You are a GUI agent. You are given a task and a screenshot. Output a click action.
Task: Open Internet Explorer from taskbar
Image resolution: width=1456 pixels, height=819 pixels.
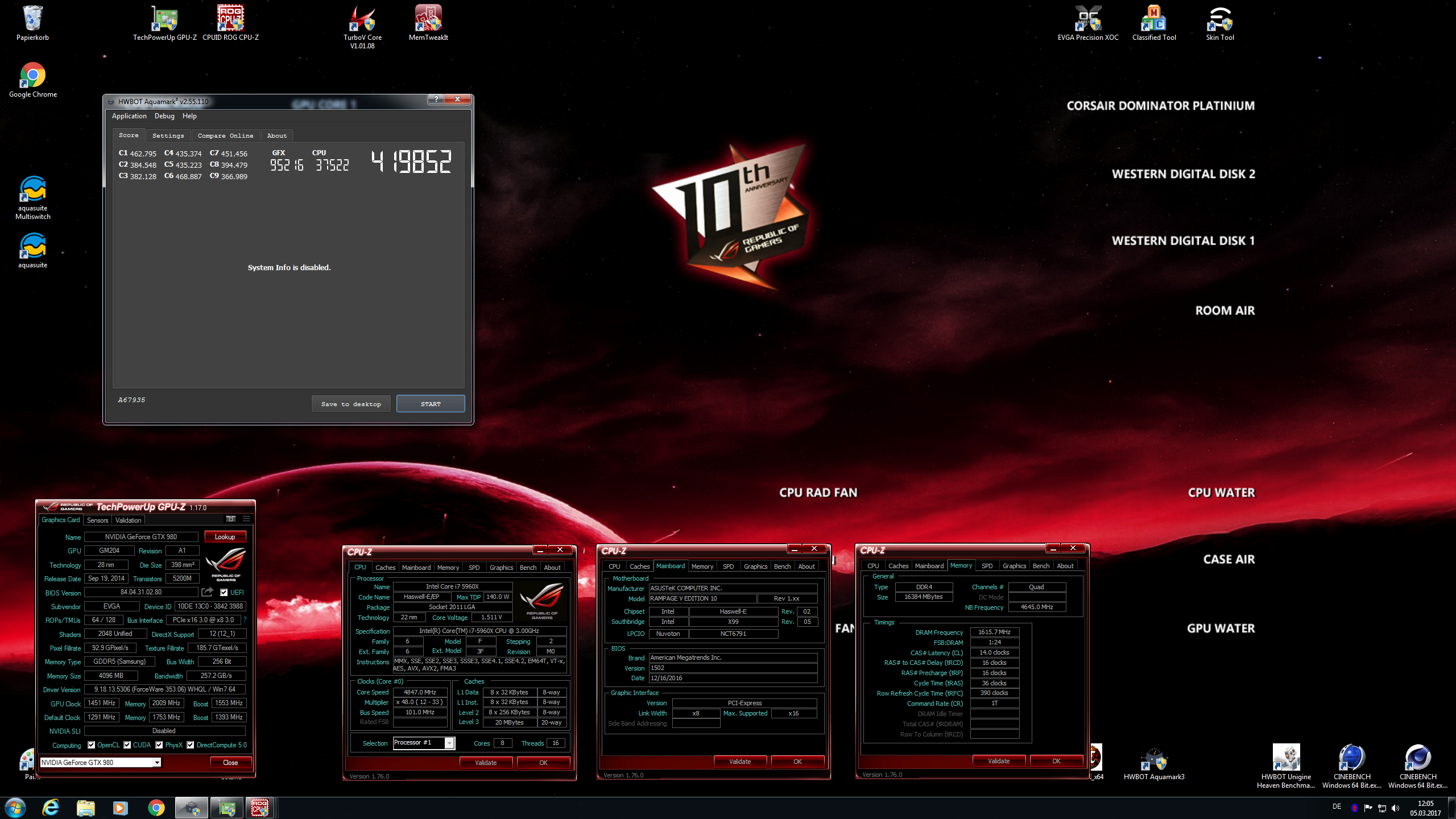click(x=51, y=808)
